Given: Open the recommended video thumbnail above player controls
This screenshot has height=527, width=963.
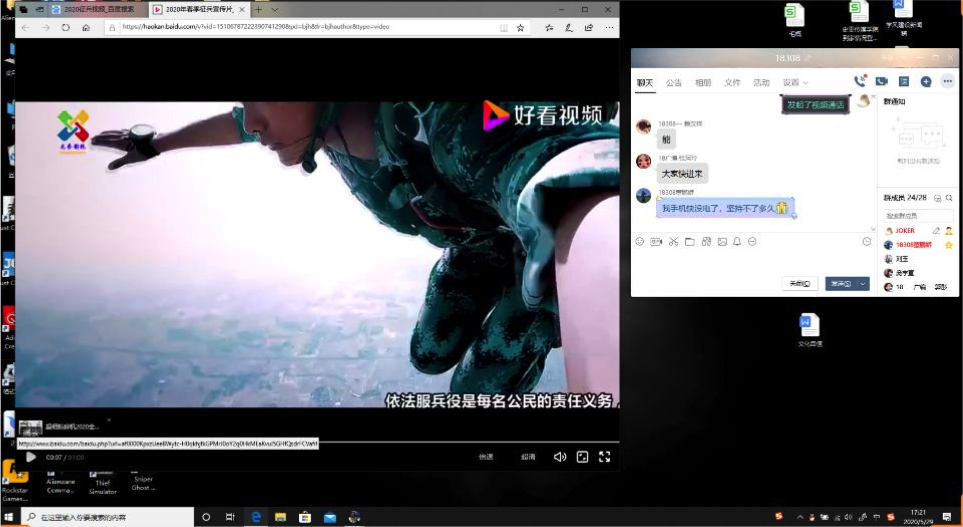Looking at the screenshot, I should click(31, 427).
